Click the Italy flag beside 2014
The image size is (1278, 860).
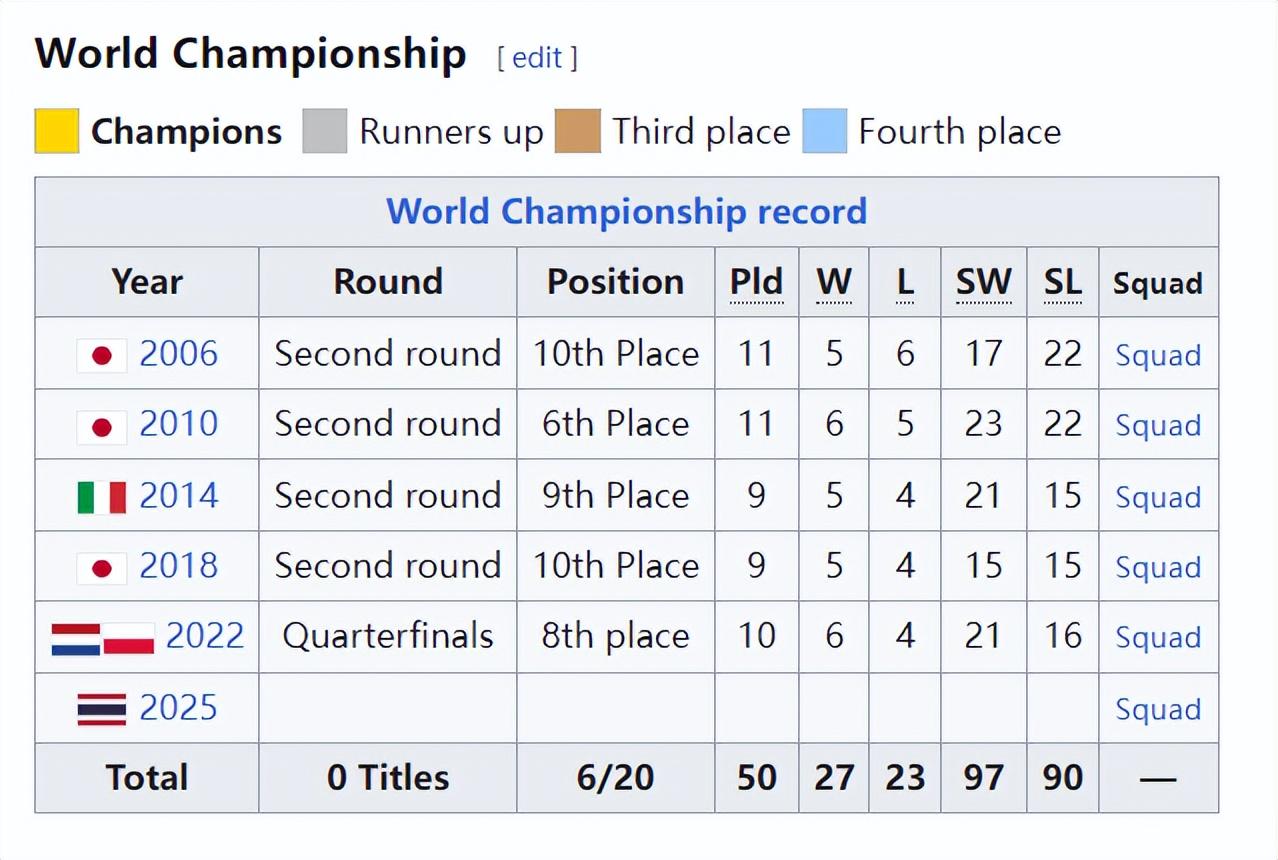coord(101,497)
